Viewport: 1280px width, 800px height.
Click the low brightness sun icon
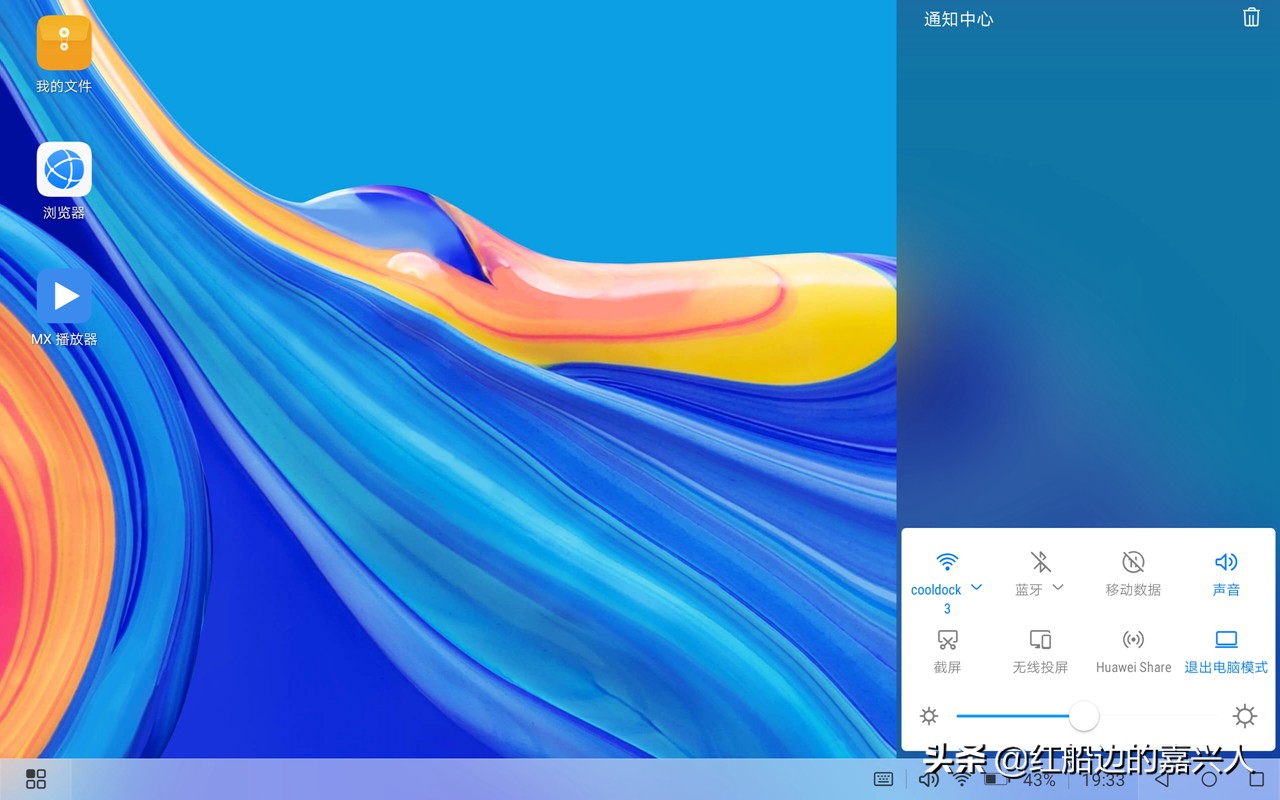pos(929,716)
